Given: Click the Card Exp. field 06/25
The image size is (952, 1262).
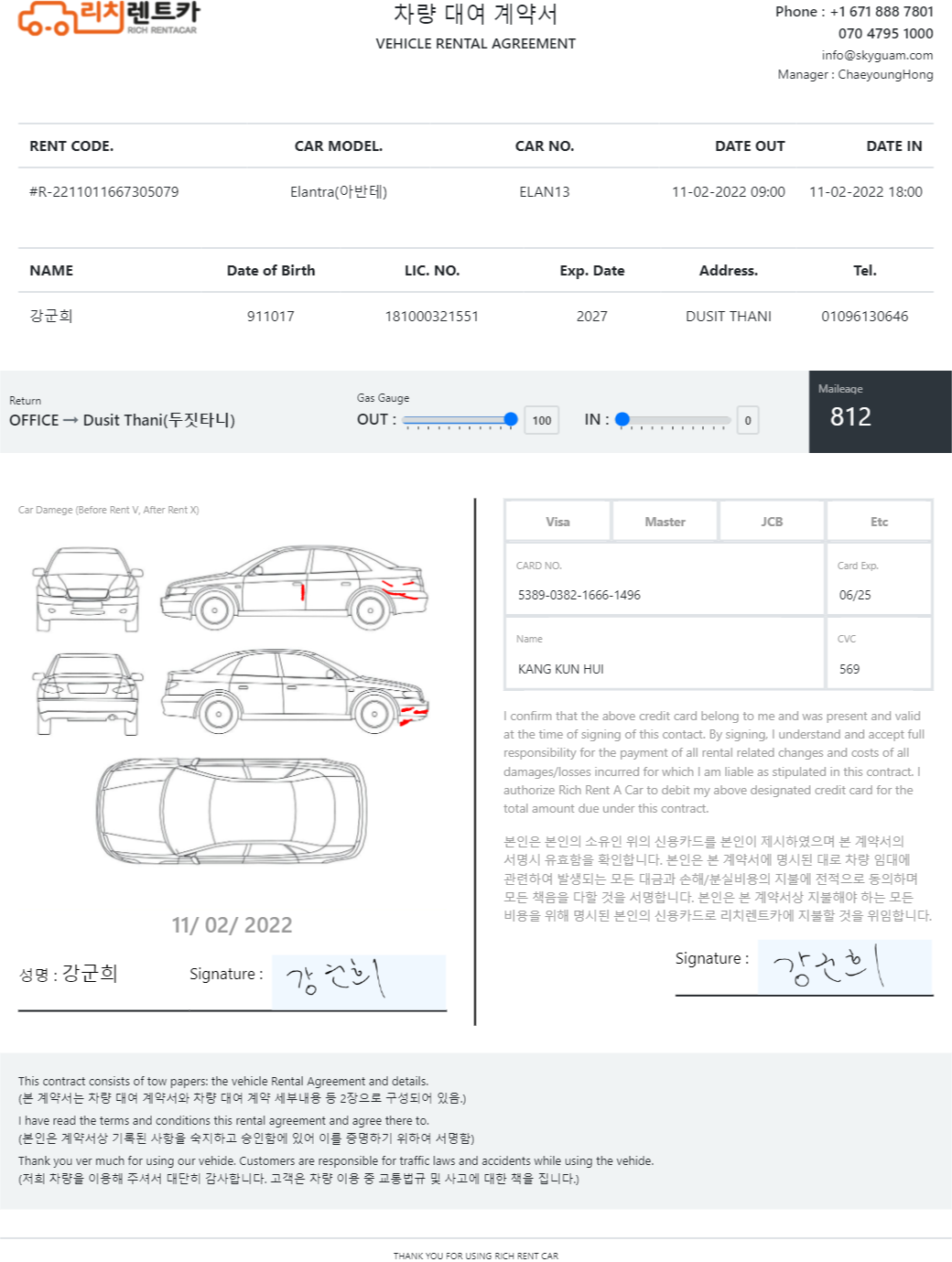Looking at the screenshot, I should [879, 579].
